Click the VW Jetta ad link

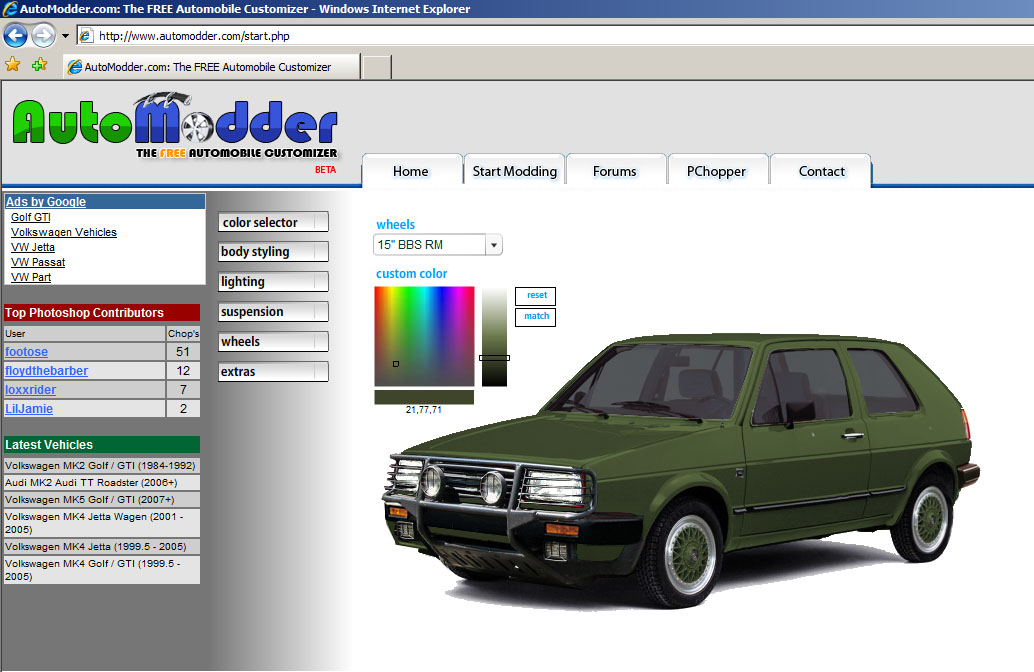tap(33, 247)
